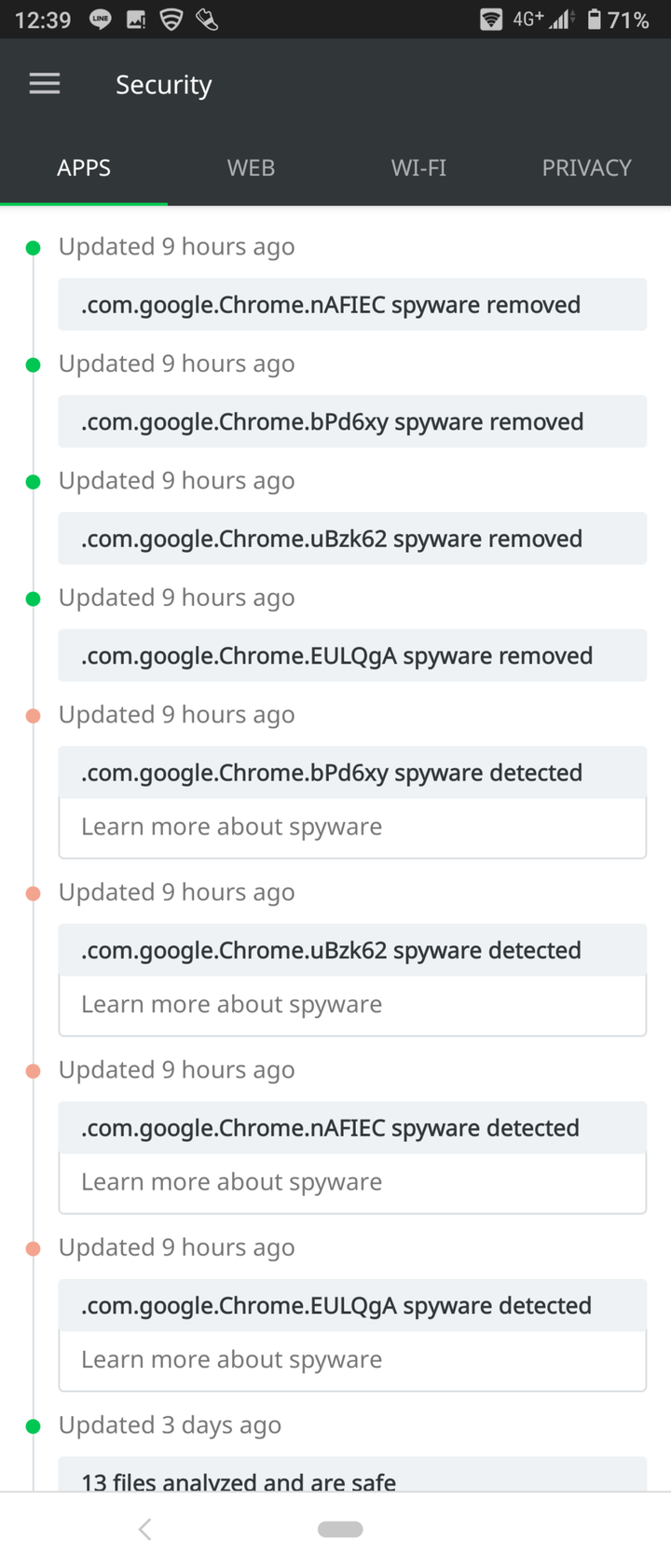The height and width of the screenshot is (1568, 671).
Task: Open Learn more about spyware under uBzk62
Action: coord(352,1005)
